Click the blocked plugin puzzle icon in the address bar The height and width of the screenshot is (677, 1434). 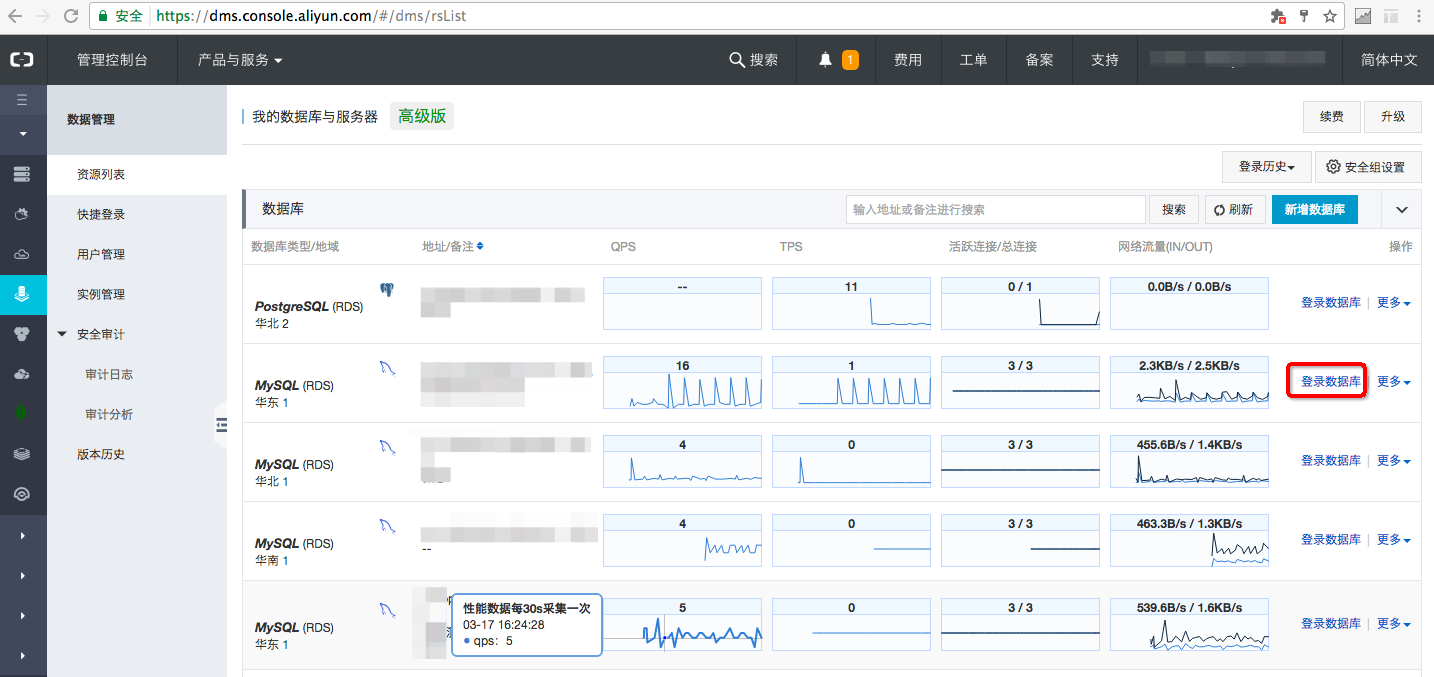(1278, 16)
